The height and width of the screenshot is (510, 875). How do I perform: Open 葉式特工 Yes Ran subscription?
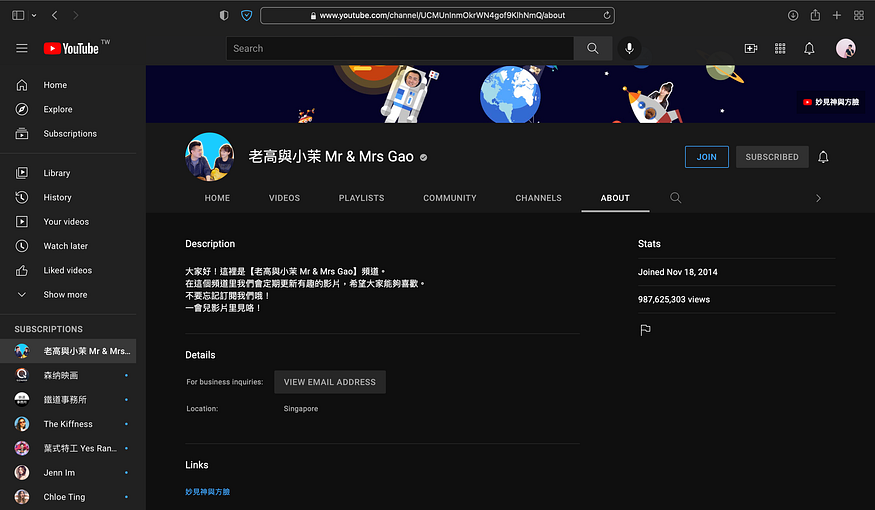click(68, 448)
